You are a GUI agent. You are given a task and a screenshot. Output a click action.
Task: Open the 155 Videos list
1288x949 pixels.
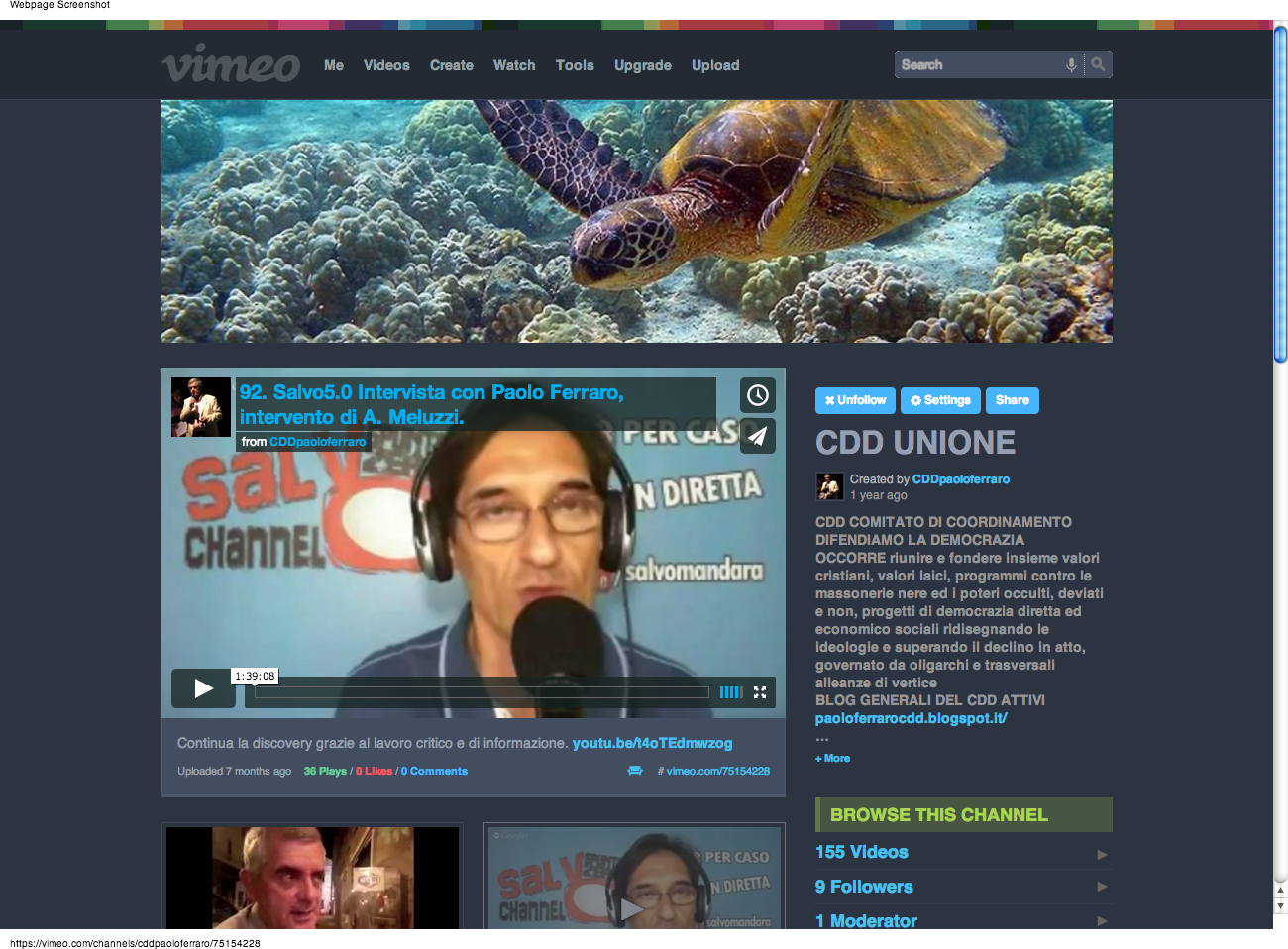[x=862, y=852]
